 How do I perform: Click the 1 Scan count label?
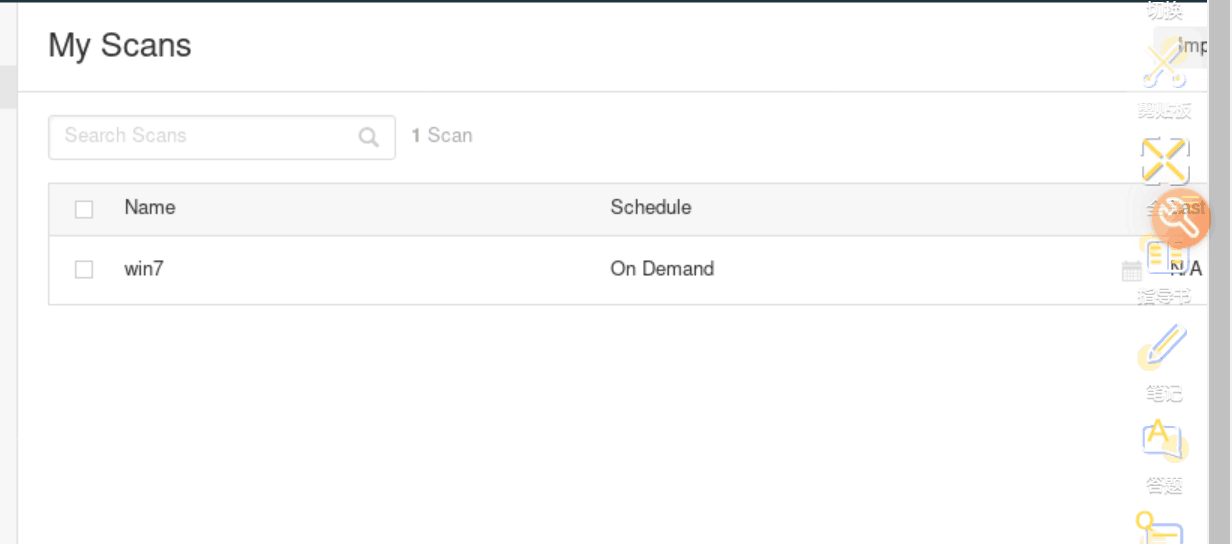coord(442,136)
